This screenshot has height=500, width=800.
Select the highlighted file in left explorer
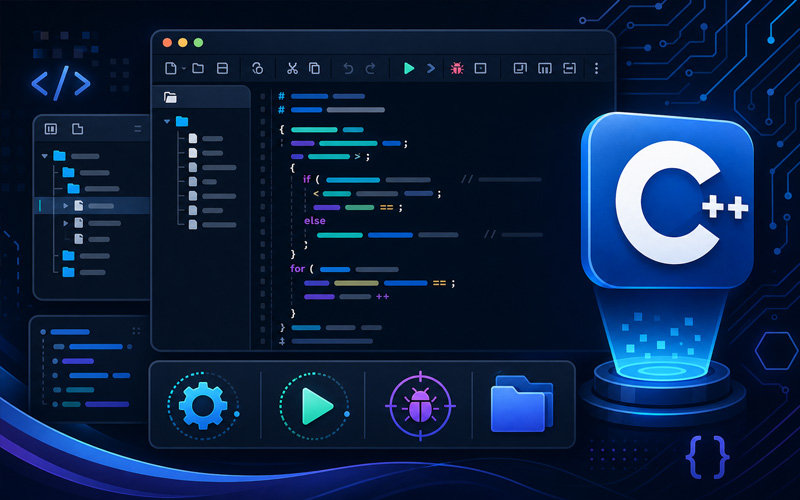pyautogui.click(x=79, y=206)
